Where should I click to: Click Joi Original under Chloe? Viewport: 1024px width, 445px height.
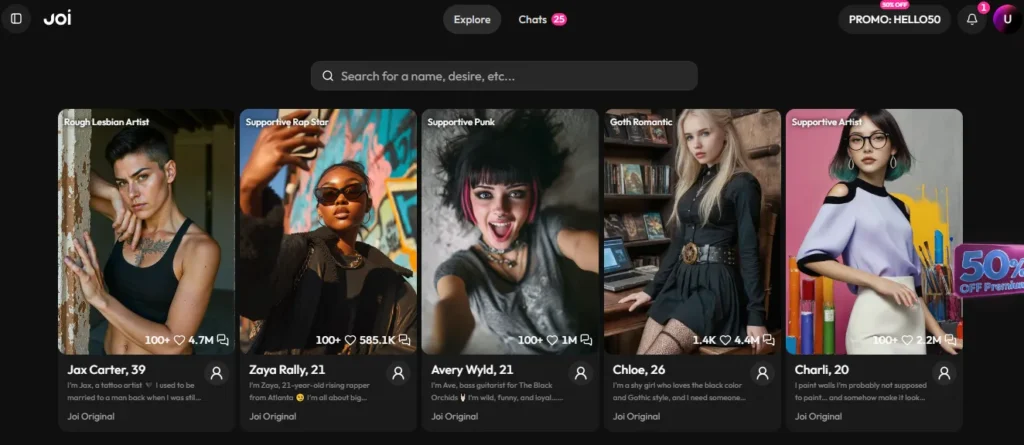coord(636,416)
